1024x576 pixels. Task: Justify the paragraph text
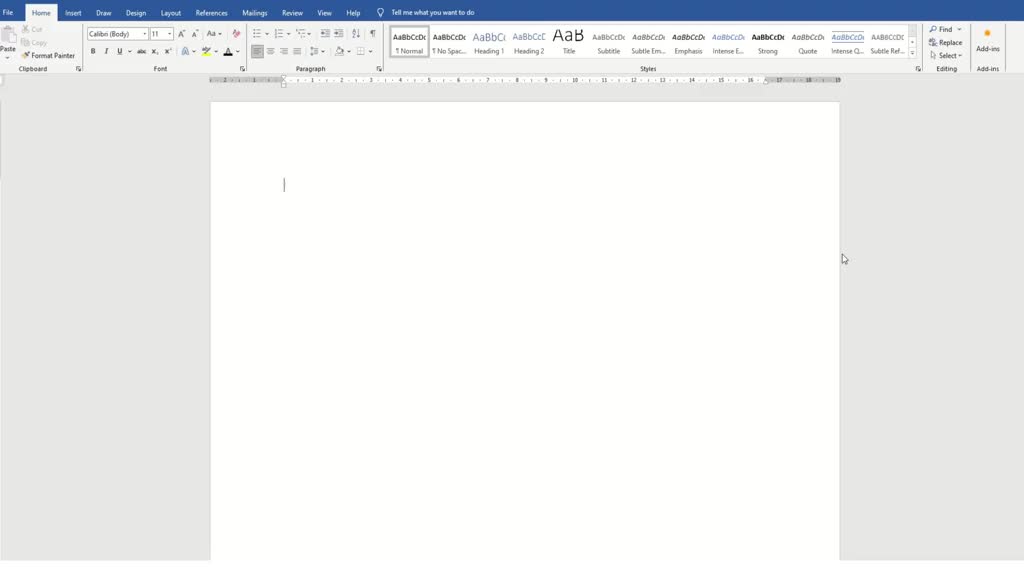pyautogui.click(x=297, y=51)
